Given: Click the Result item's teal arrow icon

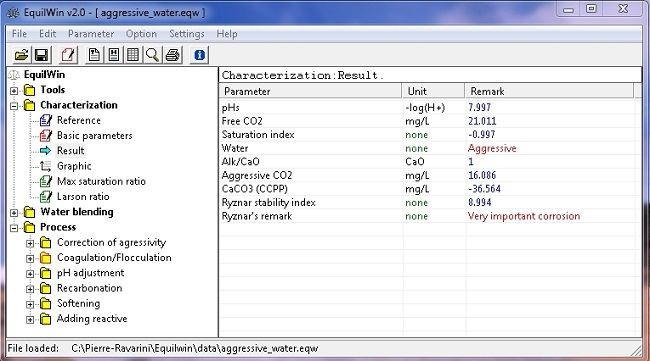Looking at the screenshot, I should click(x=46, y=151).
